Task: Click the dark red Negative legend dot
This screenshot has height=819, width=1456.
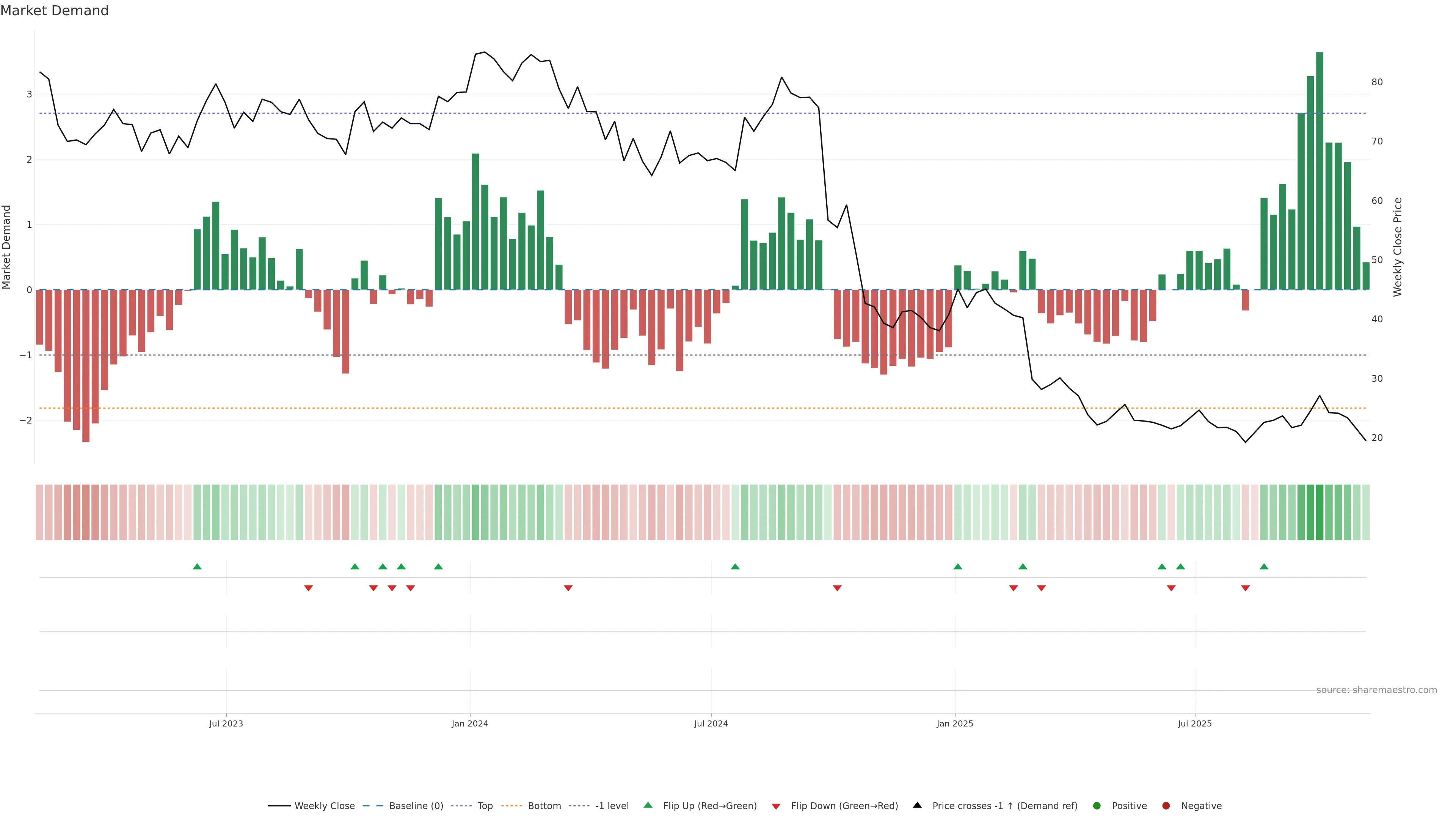Action: [x=1166, y=806]
